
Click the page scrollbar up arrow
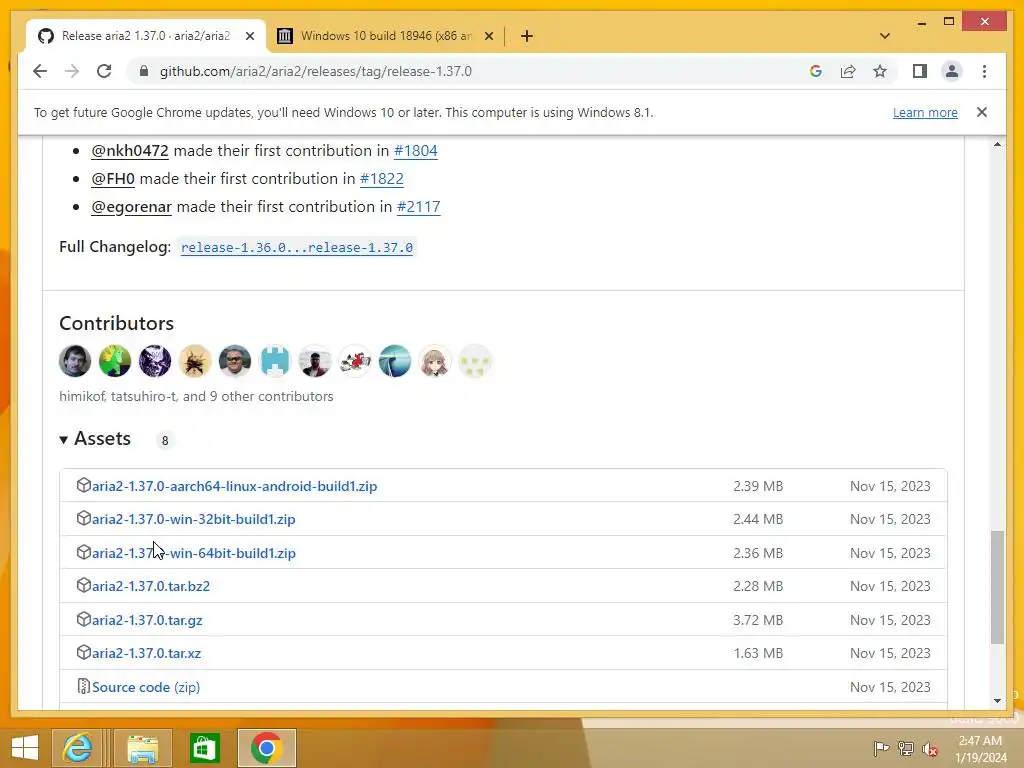(x=997, y=144)
